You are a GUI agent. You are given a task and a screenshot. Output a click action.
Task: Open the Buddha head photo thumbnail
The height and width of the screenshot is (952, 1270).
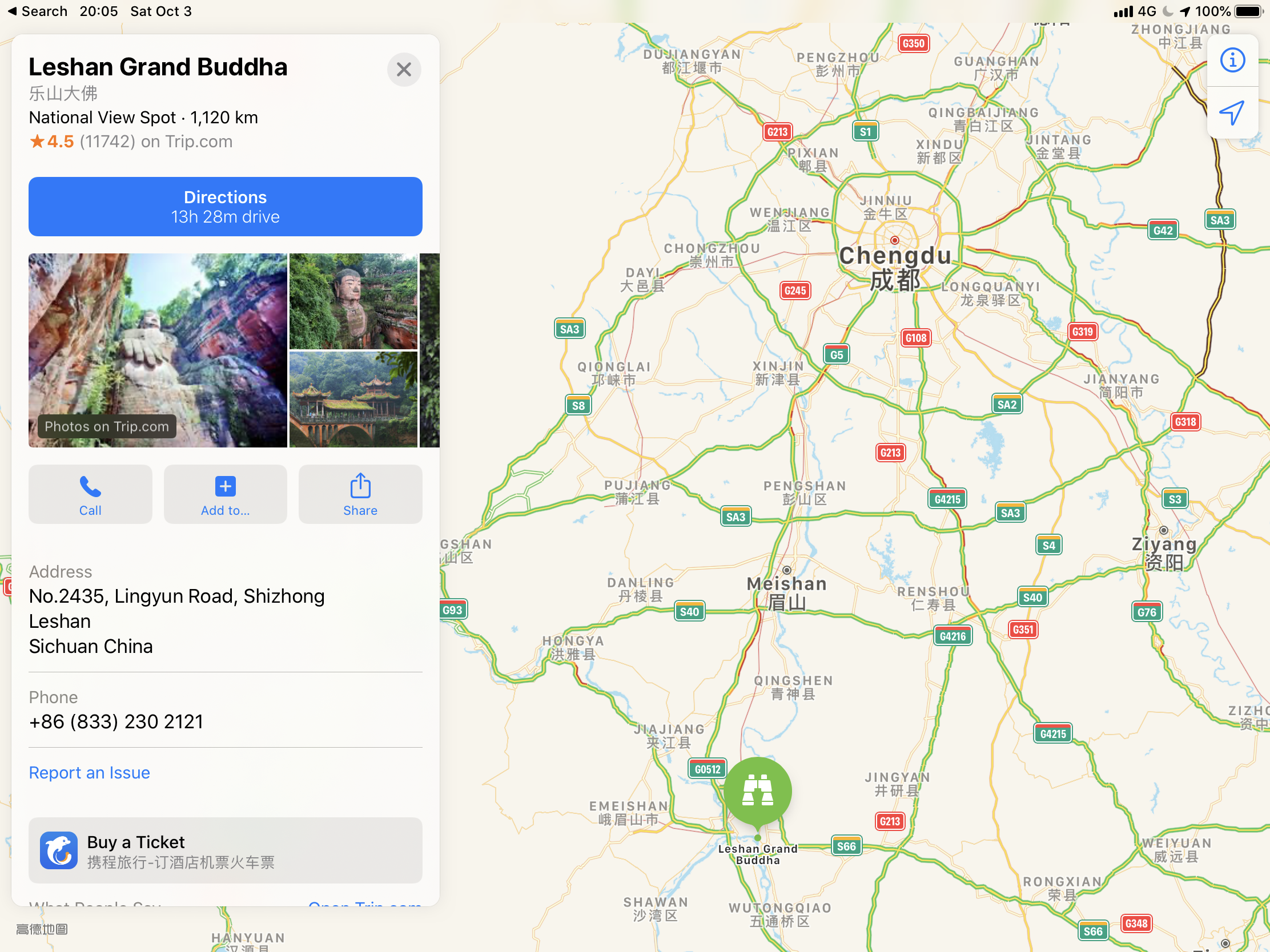coord(353,301)
